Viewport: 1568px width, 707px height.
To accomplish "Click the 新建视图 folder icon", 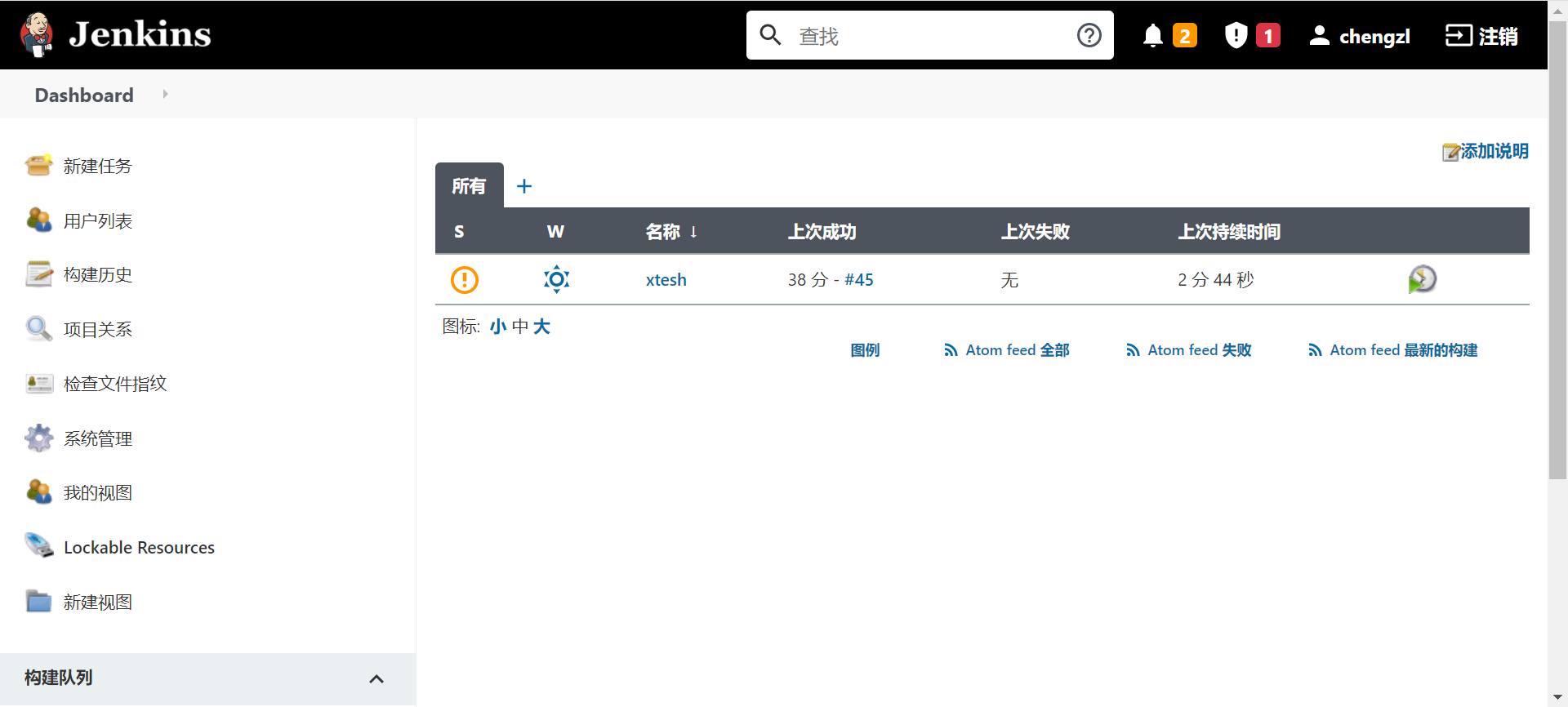I will (x=39, y=602).
